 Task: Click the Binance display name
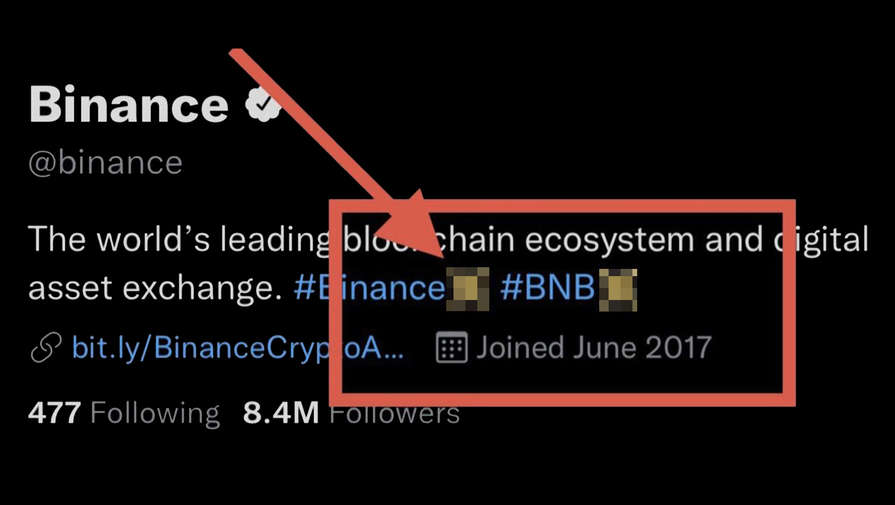(129, 104)
